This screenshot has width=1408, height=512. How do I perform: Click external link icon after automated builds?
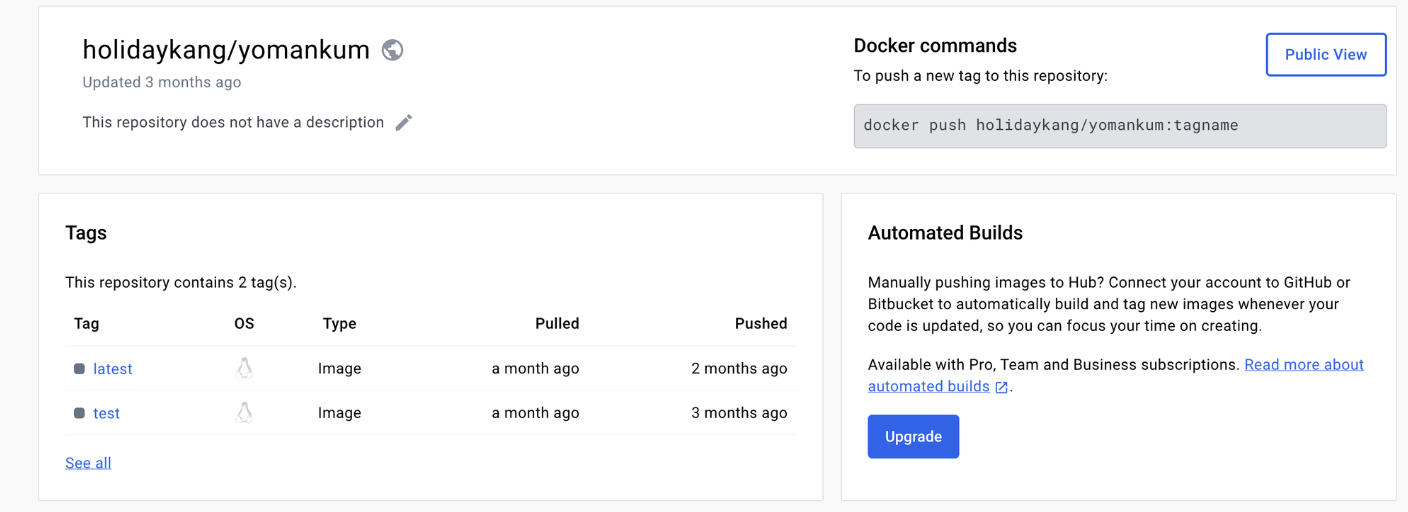pos(1002,387)
